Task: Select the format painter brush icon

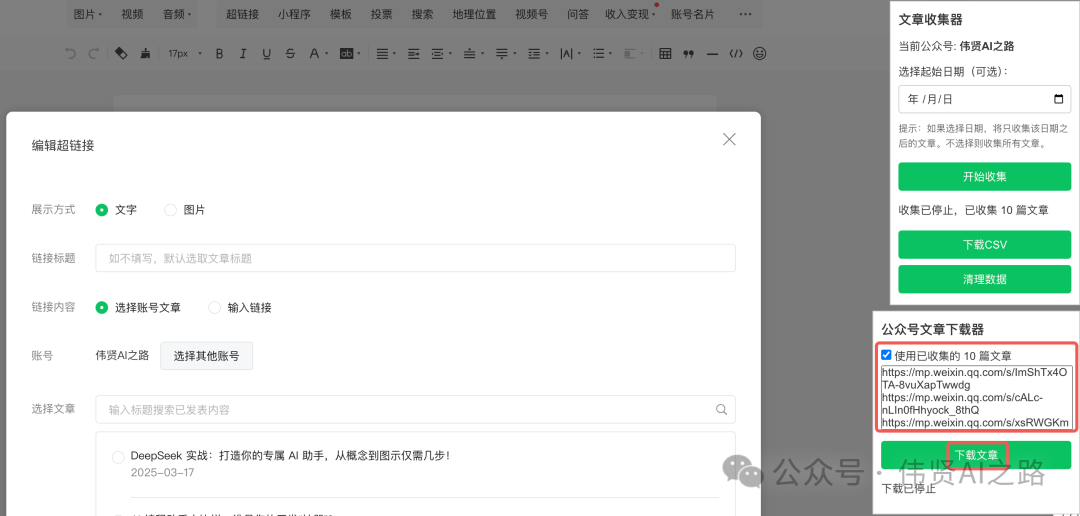Action: (145, 53)
